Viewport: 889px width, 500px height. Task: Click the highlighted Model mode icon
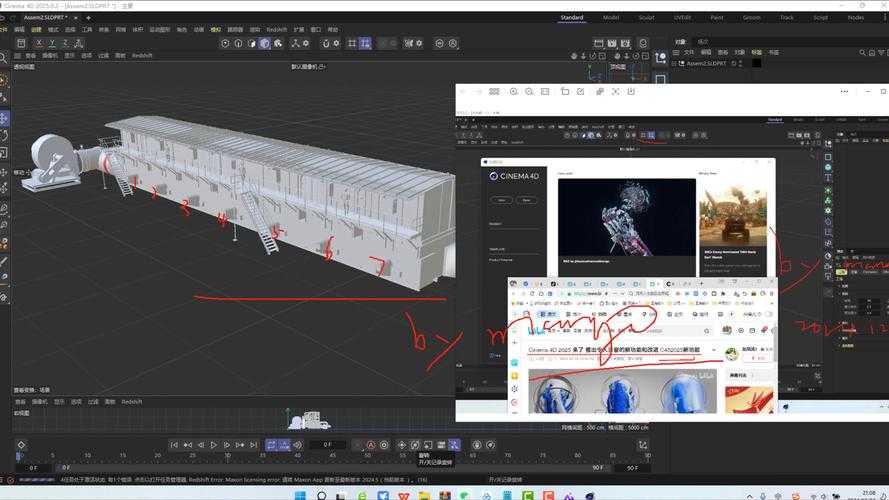coord(265,43)
